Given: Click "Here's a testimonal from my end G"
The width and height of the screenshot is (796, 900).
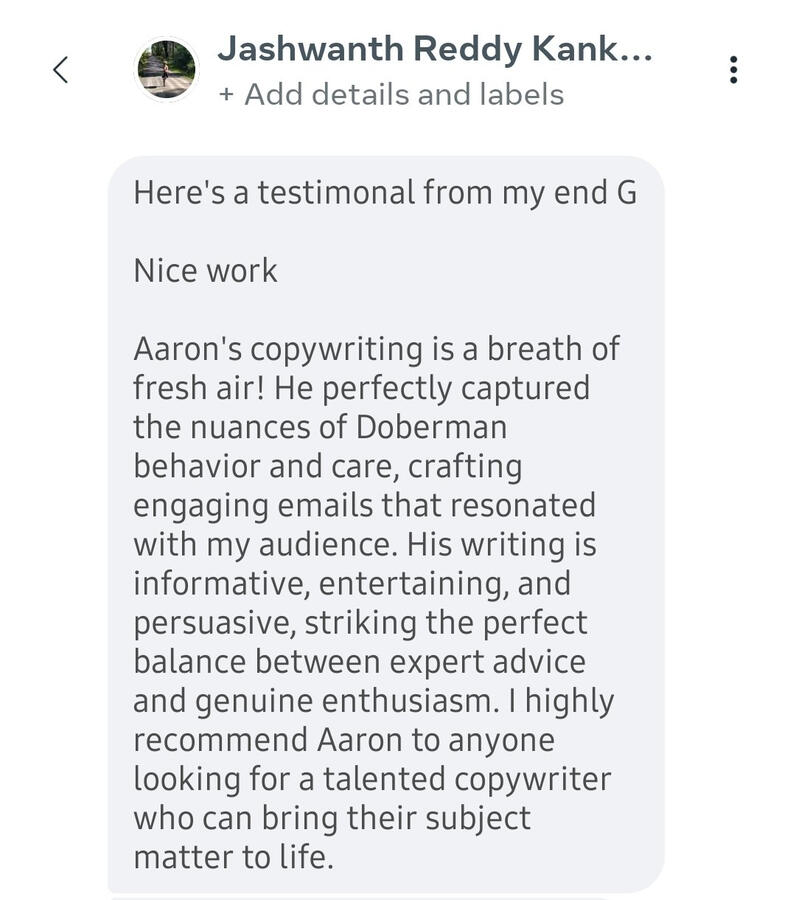Looking at the screenshot, I should click(x=385, y=192).
